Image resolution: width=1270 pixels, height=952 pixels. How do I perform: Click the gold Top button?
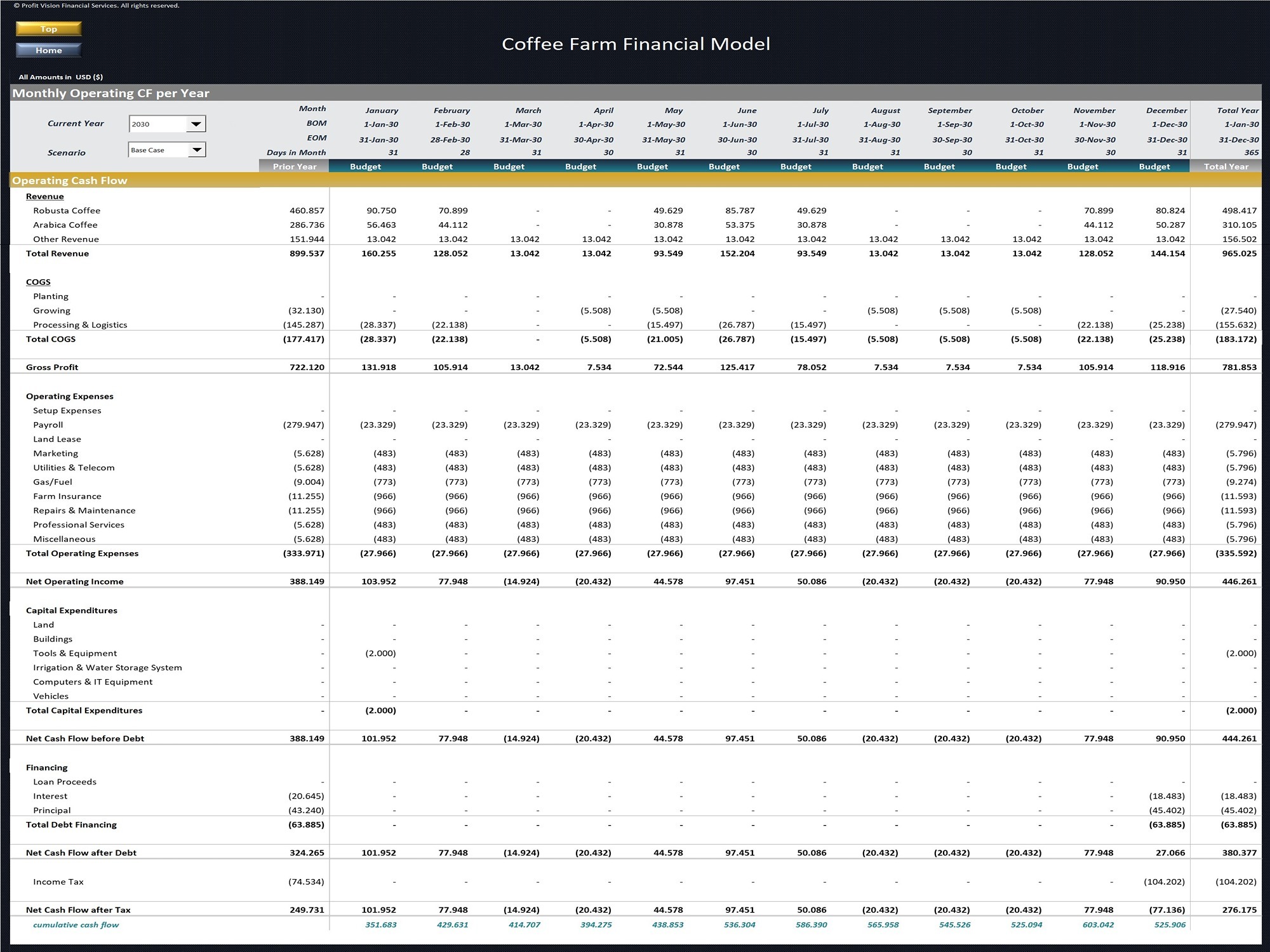click(48, 29)
